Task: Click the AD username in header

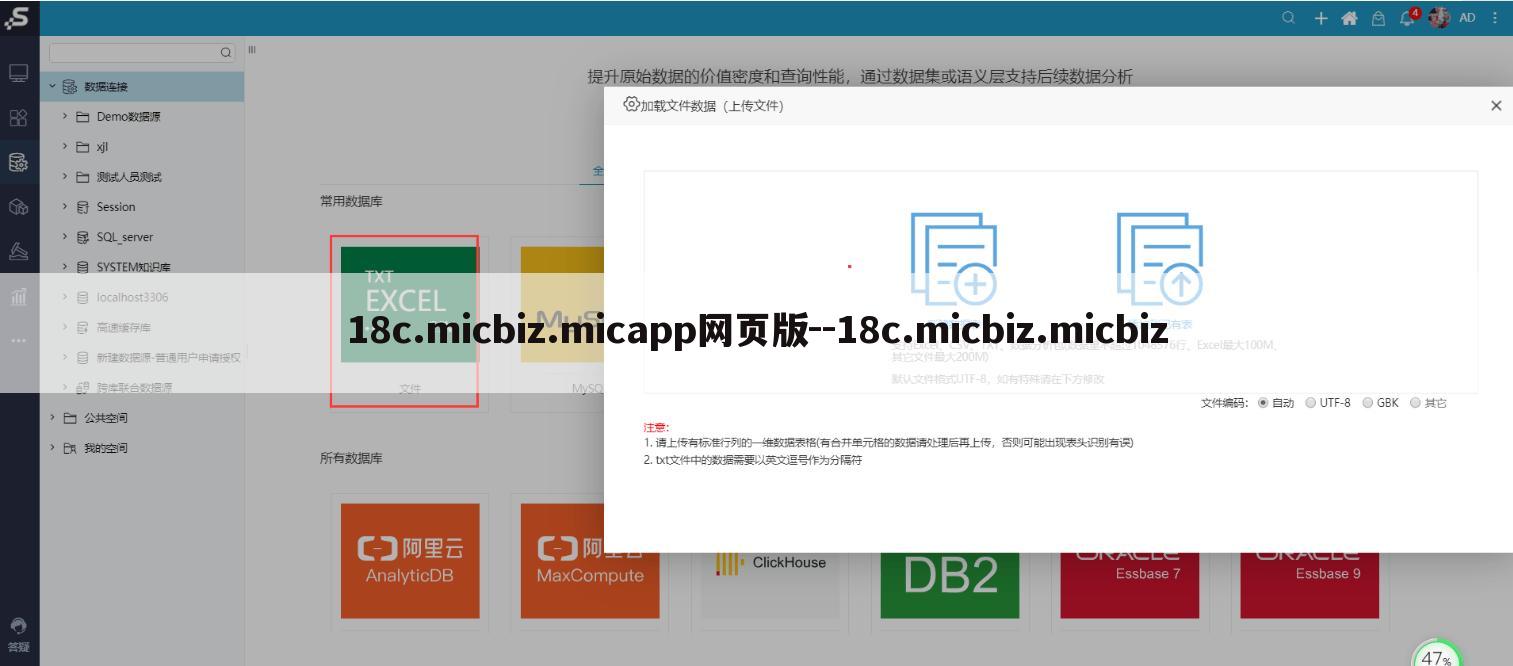Action: pyautogui.click(x=1467, y=18)
